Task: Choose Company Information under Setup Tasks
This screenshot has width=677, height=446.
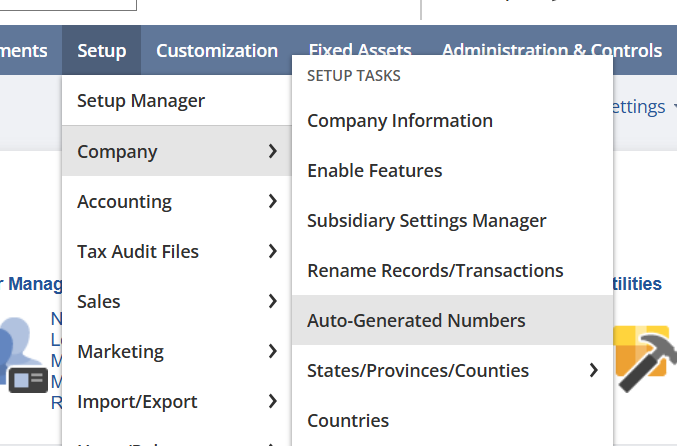Action: point(400,121)
